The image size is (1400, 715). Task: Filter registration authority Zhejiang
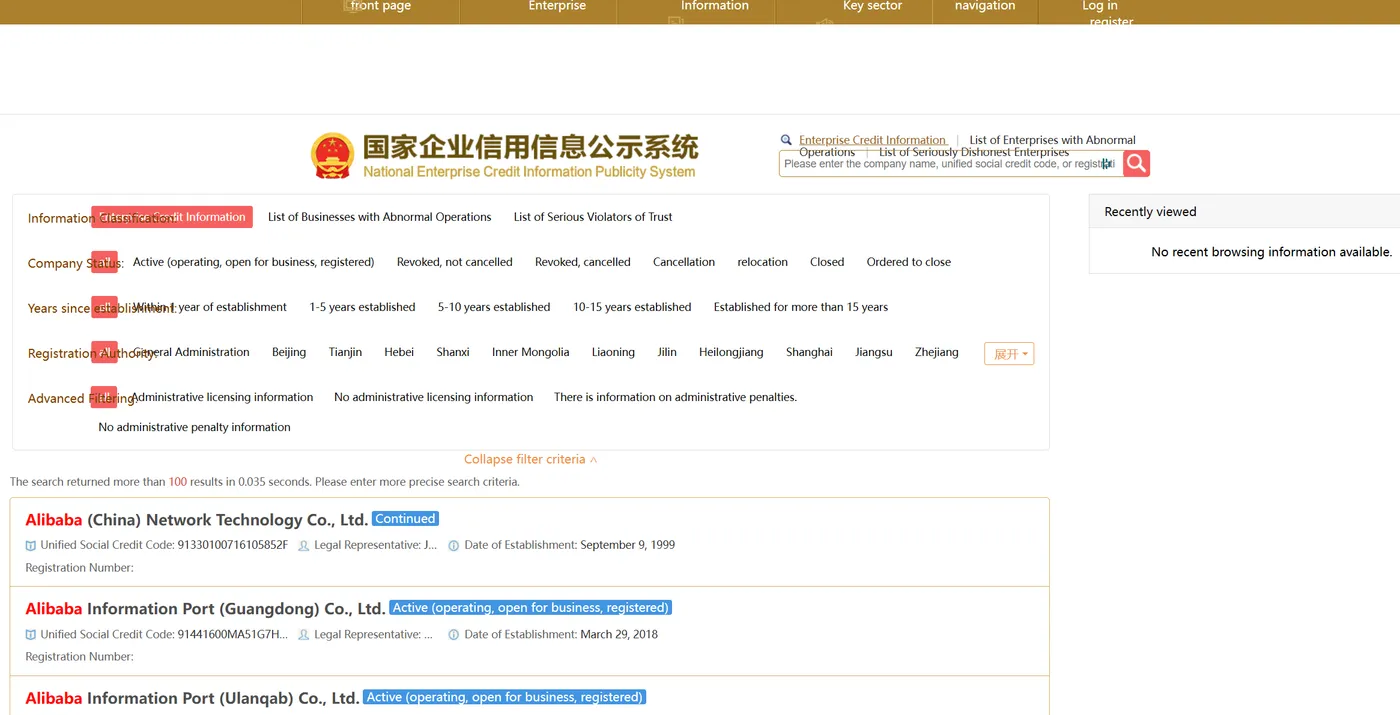coord(937,352)
